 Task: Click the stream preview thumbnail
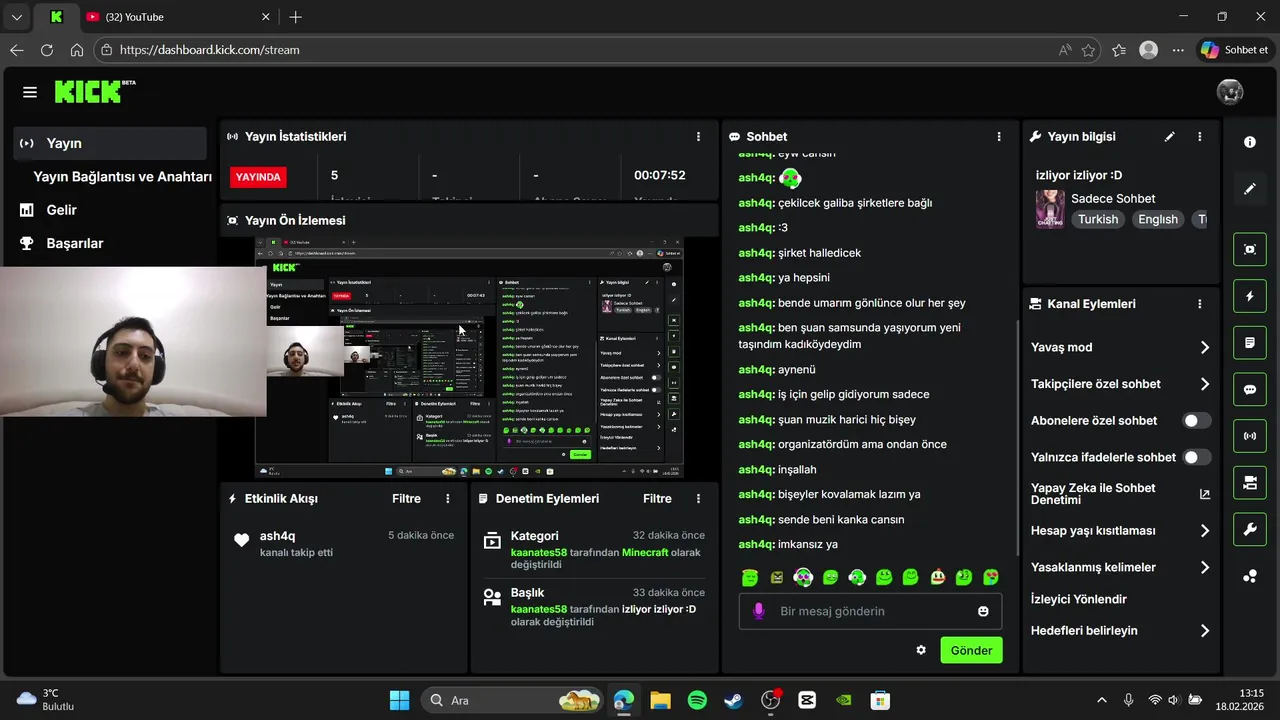pos(469,358)
